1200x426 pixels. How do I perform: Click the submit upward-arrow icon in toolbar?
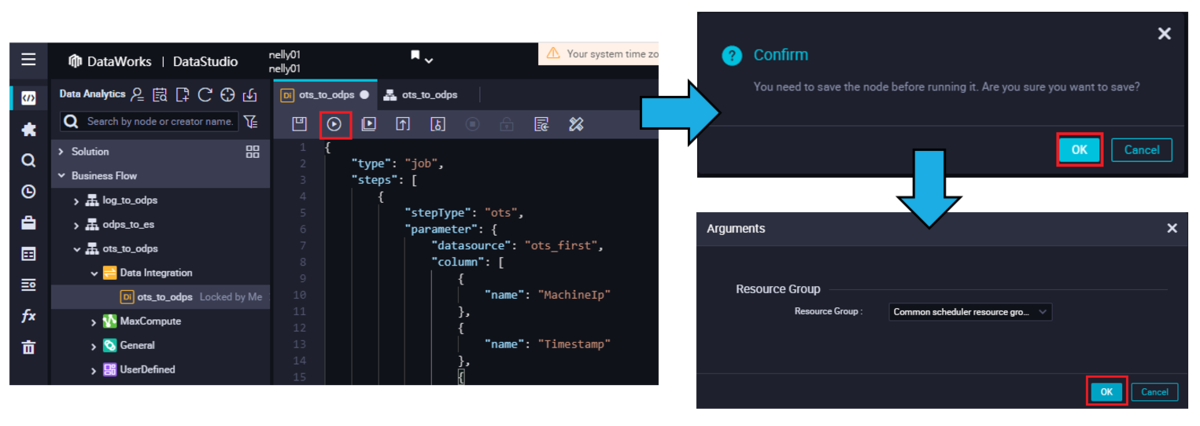pyautogui.click(x=403, y=124)
